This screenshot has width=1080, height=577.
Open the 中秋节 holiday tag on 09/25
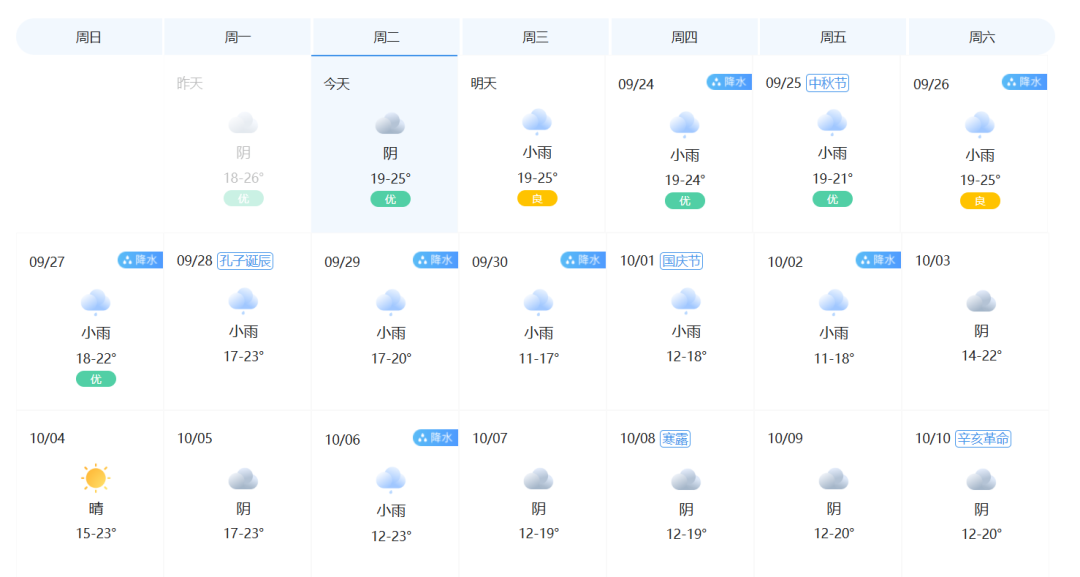coord(827,83)
